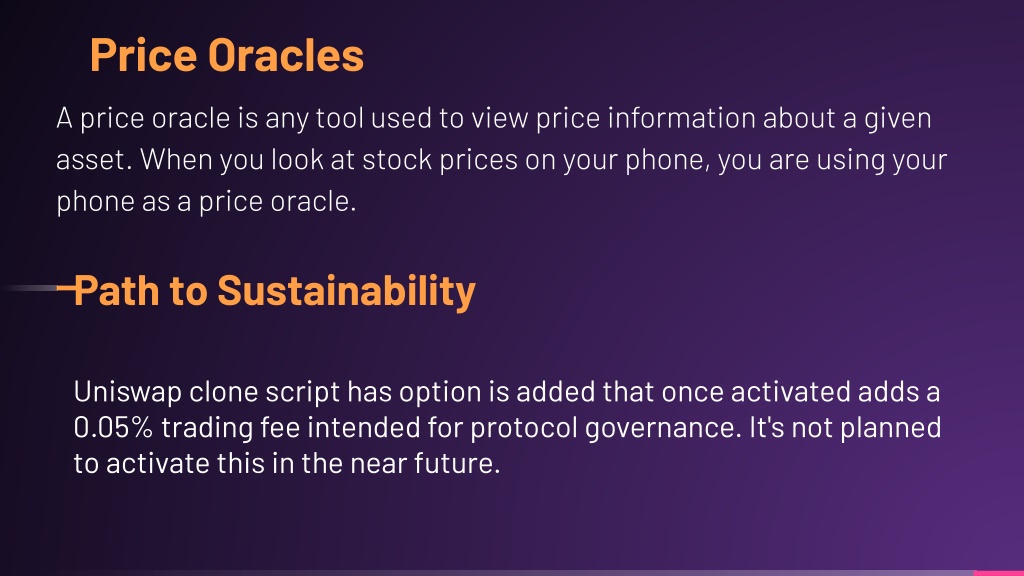Click the word 'Uniswap' in the paragraph
This screenshot has height=576, width=1024.
(x=127, y=392)
